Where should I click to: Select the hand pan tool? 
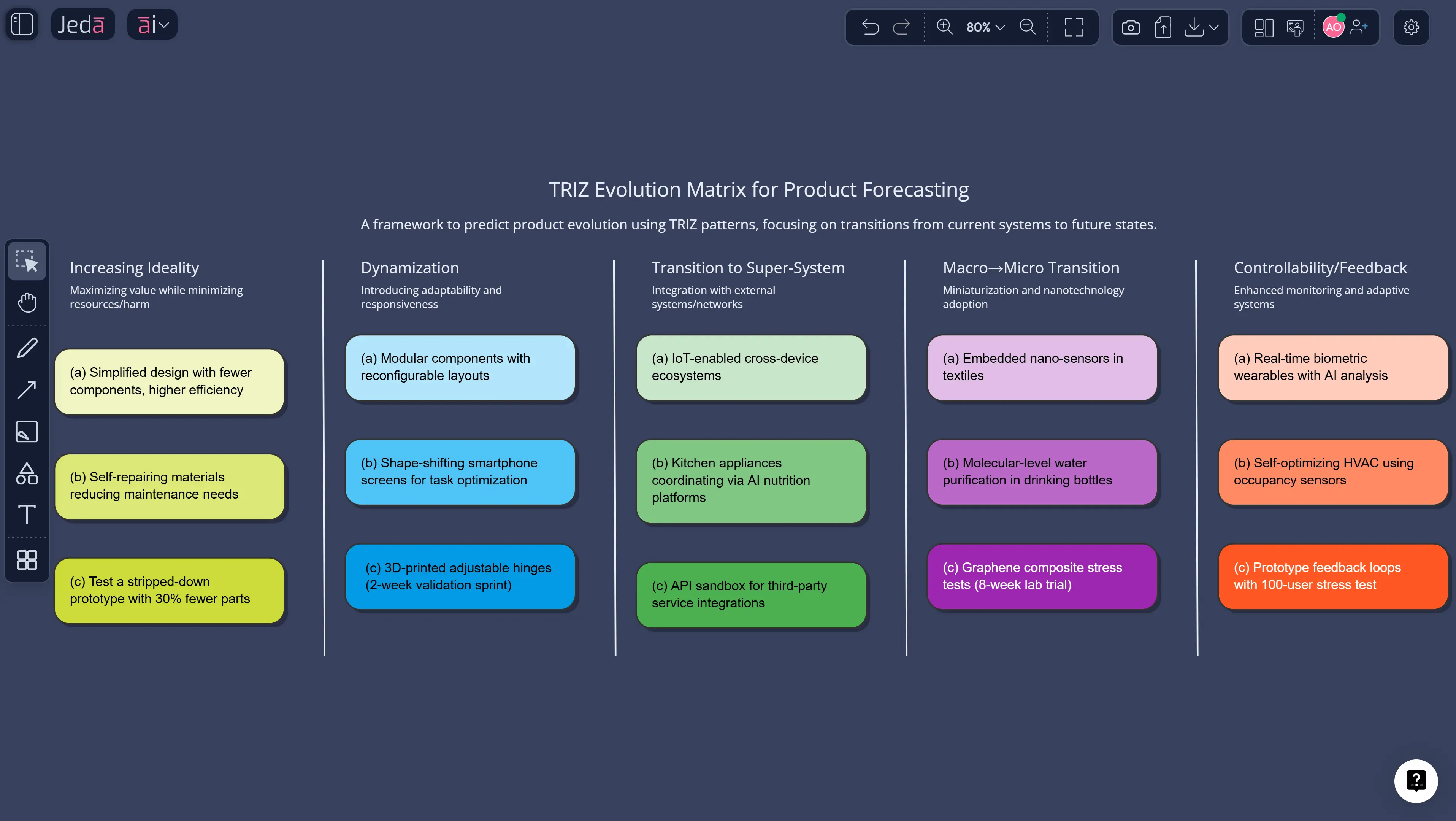point(27,303)
